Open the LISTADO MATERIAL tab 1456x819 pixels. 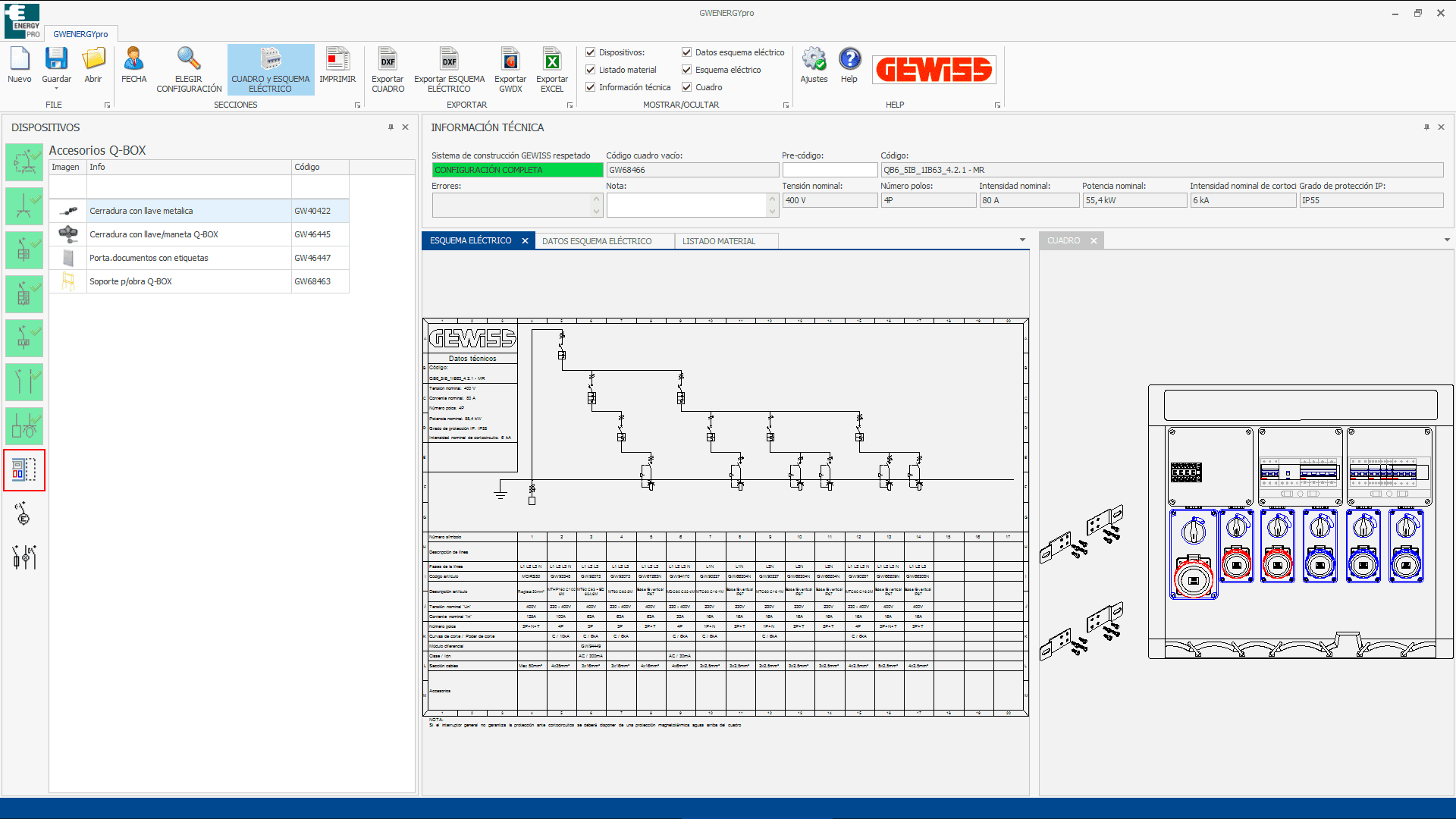tap(718, 241)
